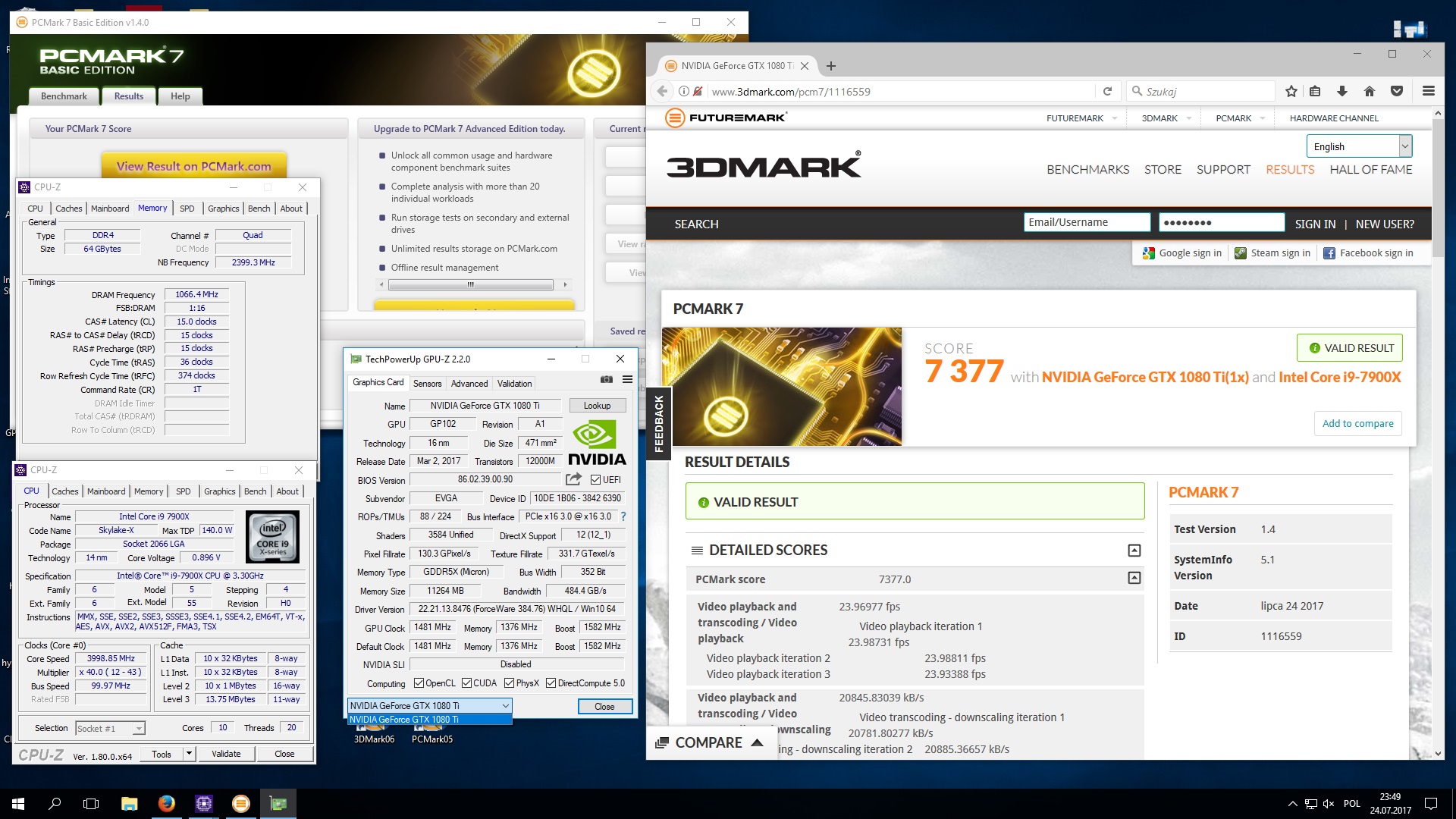1456x819 pixels.
Task: Open the CPU-Z Socket #1 selection dropdown
Action: [x=110, y=729]
